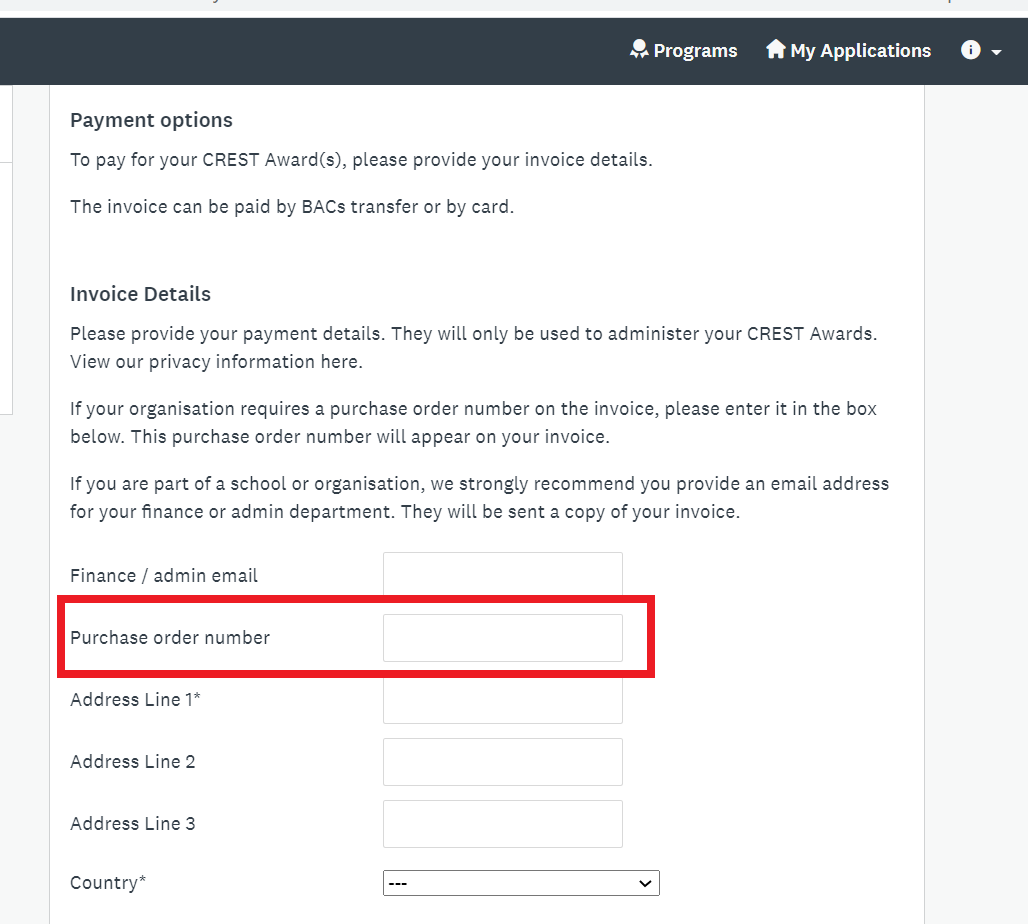
Task: Expand the caret next to the info icon
Action: point(997,52)
